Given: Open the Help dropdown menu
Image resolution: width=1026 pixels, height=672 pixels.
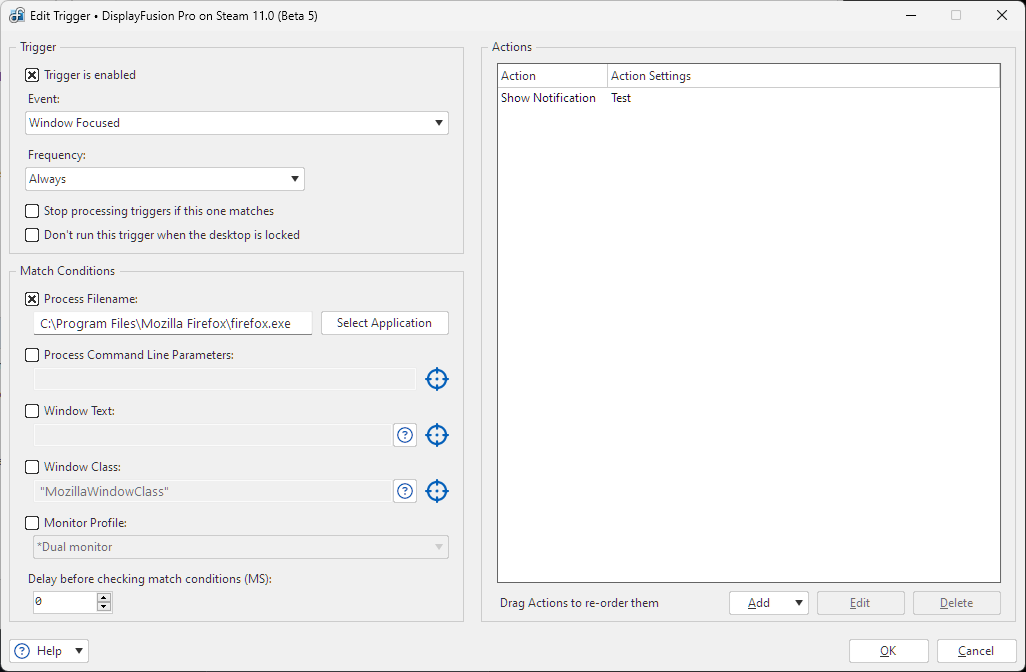Looking at the screenshot, I should pos(49,651).
